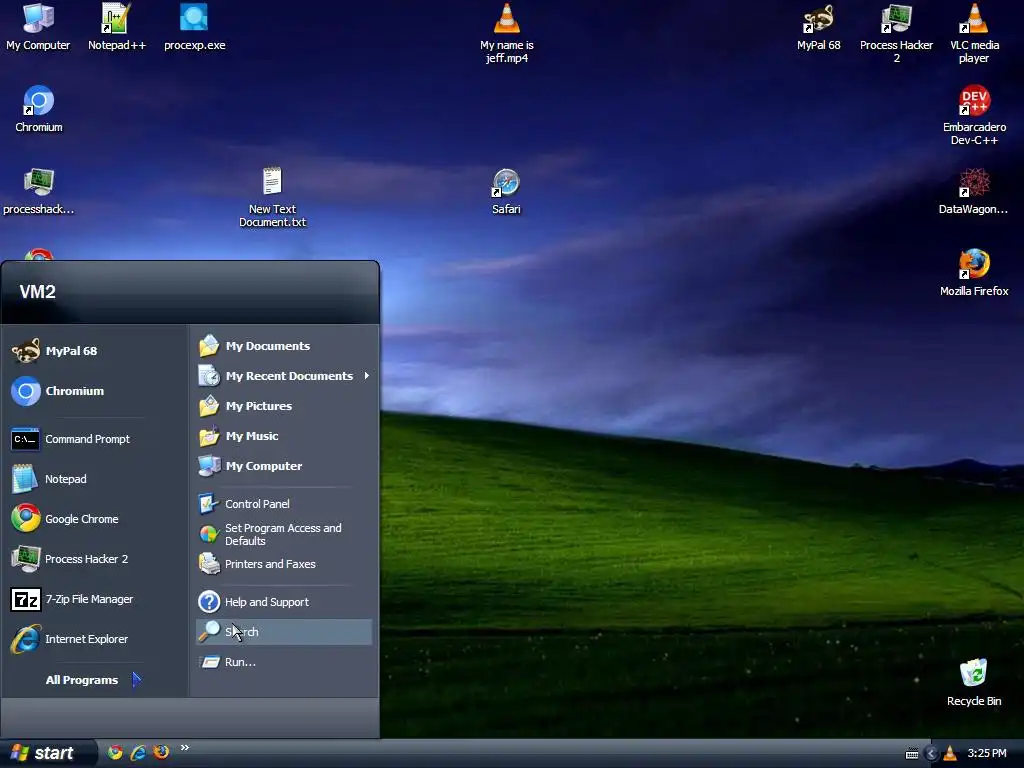This screenshot has height=768, width=1024.
Task: Launch Chrome from Quick Launch bar
Action: pyautogui.click(x=115, y=752)
